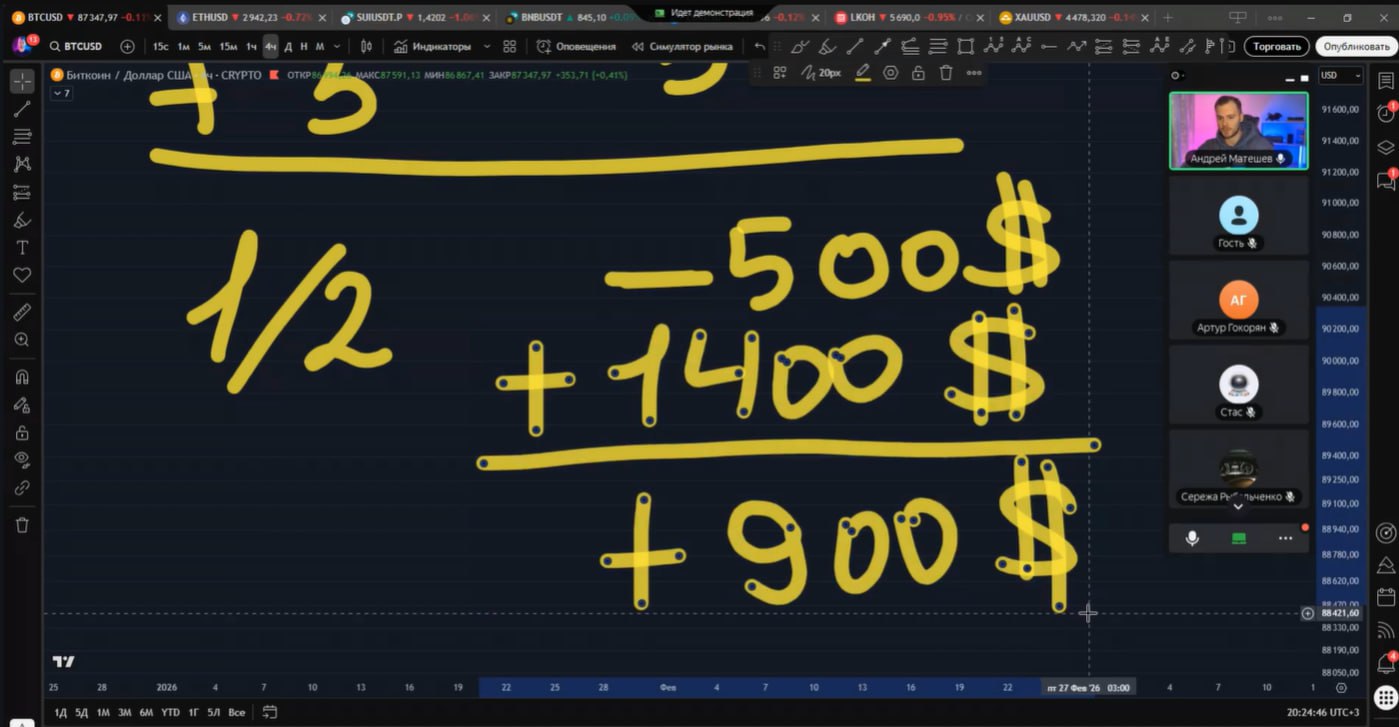Screen dimensions: 1399x727
Task: Click the Опубликовать button
Action: [x=1356, y=46]
